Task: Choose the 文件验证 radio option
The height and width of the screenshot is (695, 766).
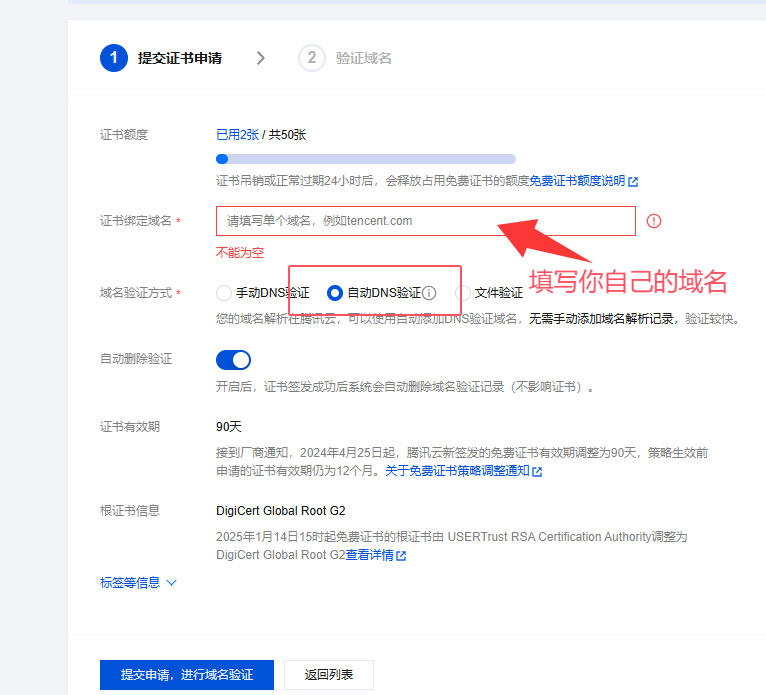Action: (x=463, y=293)
